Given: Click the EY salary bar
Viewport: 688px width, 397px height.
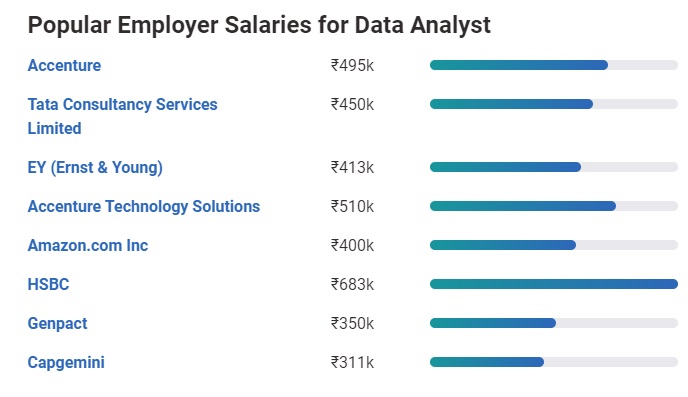Looking at the screenshot, I should 554,167.
